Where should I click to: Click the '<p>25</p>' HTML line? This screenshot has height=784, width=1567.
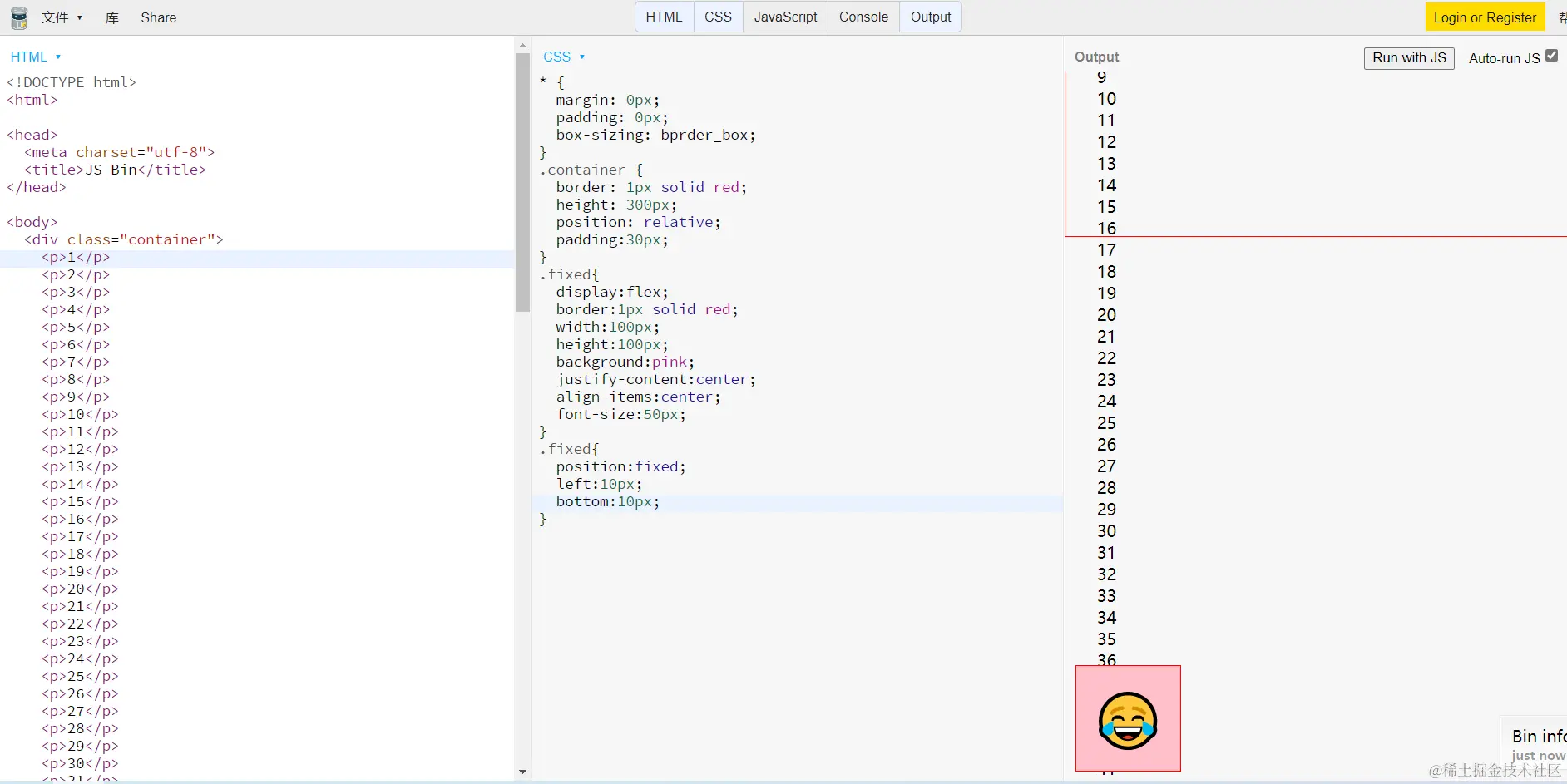pyautogui.click(x=80, y=677)
